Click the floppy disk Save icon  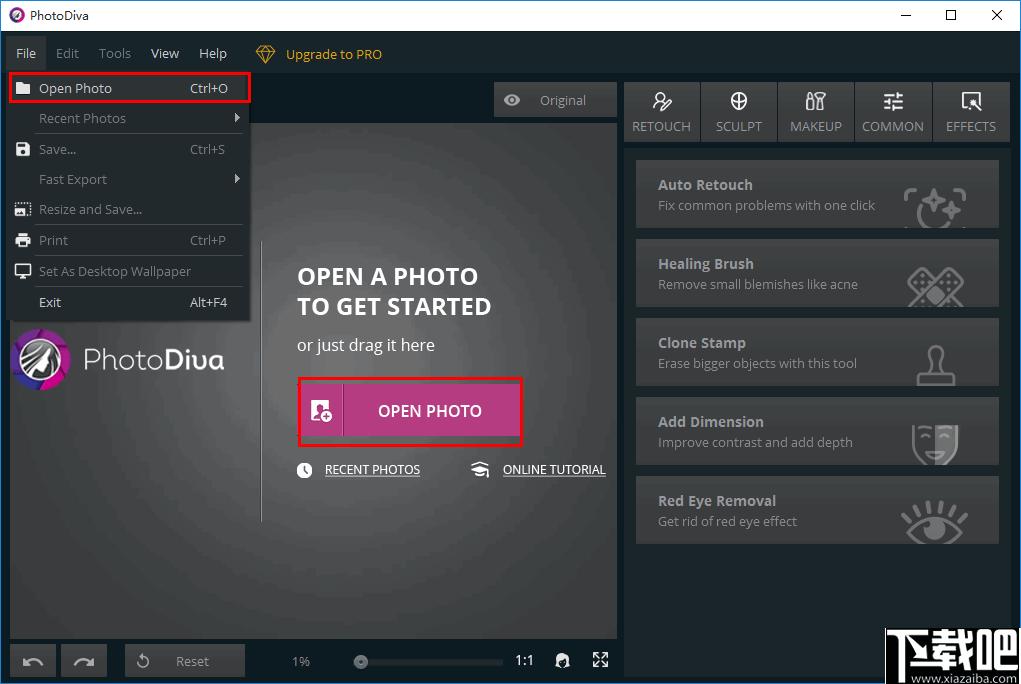(x=23, y=149)
